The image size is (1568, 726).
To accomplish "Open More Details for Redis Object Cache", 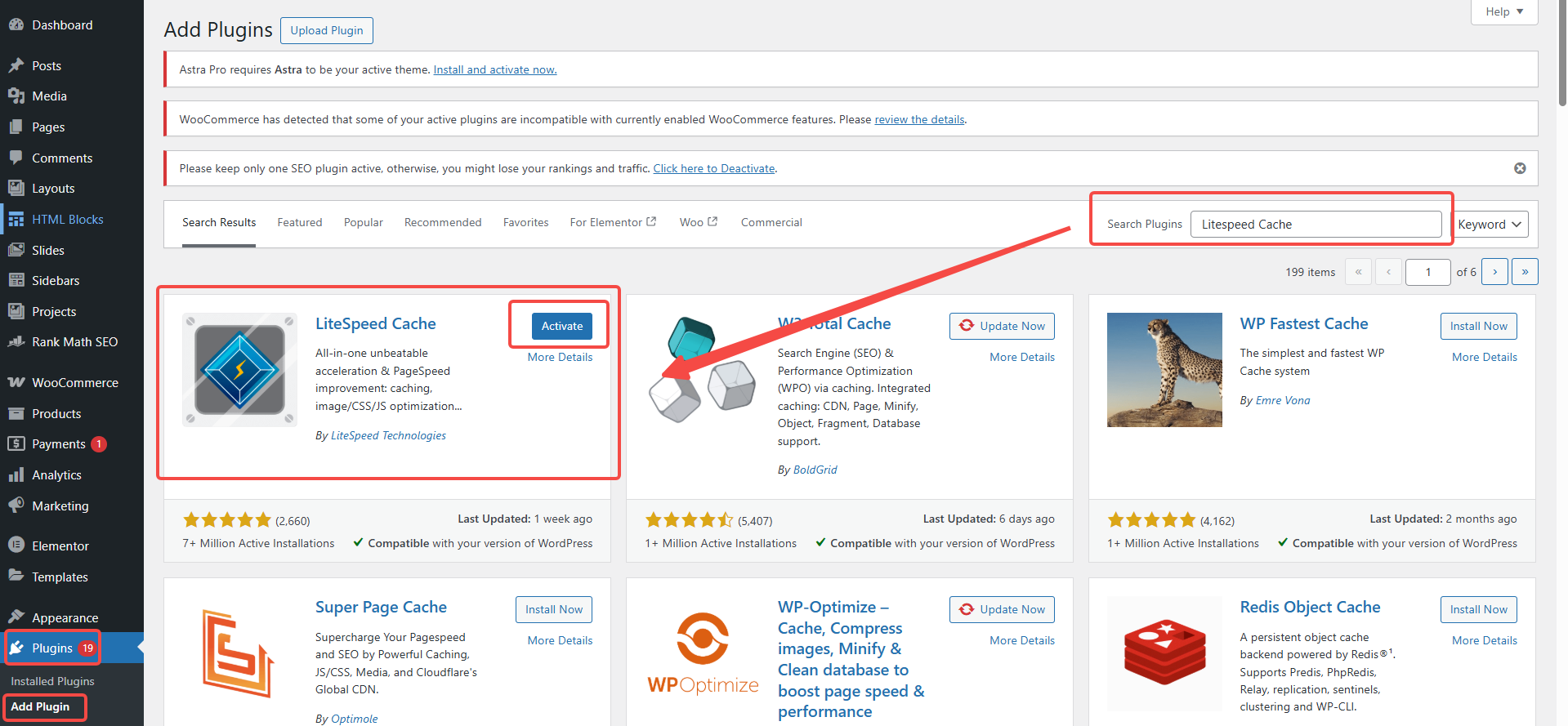I will click(1485, 640).
